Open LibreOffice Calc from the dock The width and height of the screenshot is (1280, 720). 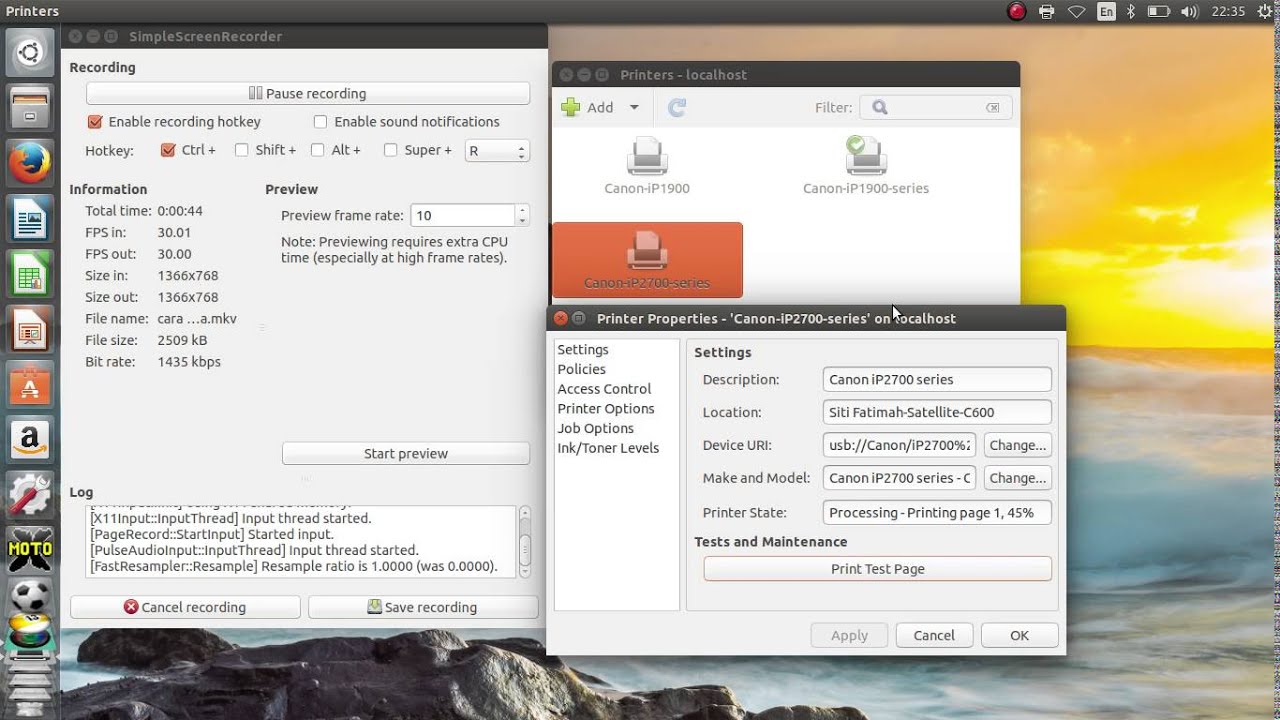(30, 273)
